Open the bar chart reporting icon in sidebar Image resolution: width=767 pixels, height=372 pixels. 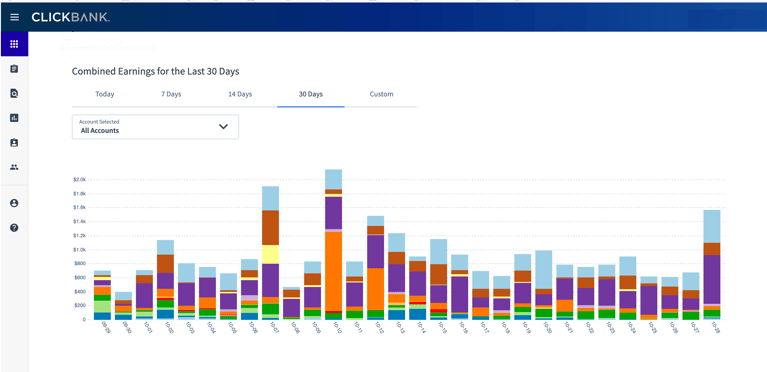(14, 118)
